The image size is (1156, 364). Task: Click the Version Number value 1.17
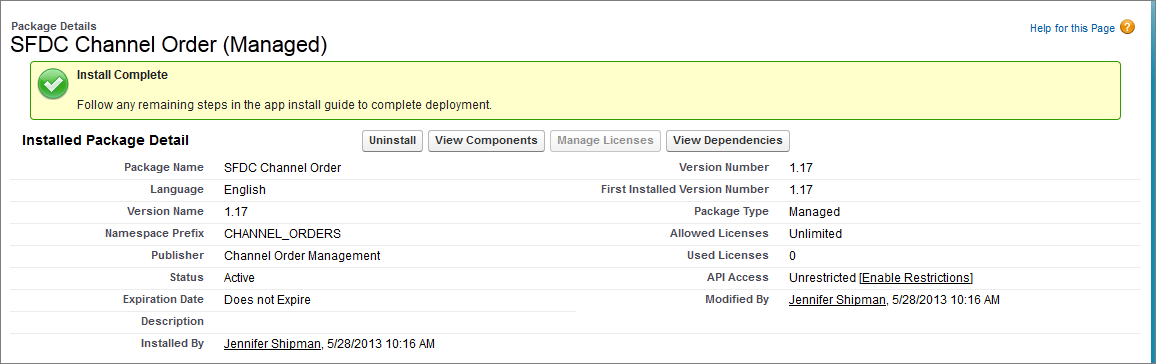(801, 167)
